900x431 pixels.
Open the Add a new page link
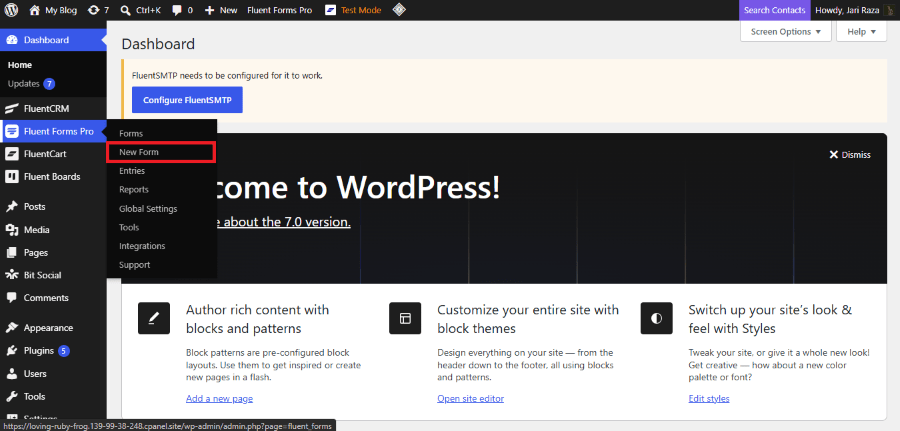(219, 398)
